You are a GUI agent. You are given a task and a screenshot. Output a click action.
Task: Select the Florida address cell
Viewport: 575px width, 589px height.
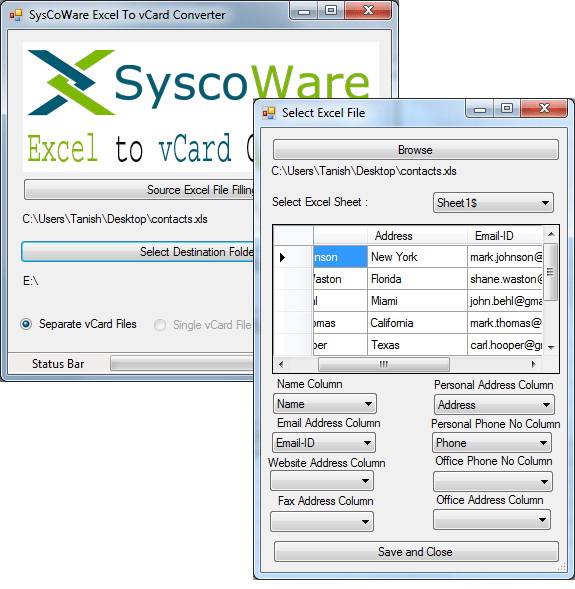[417, 279]
